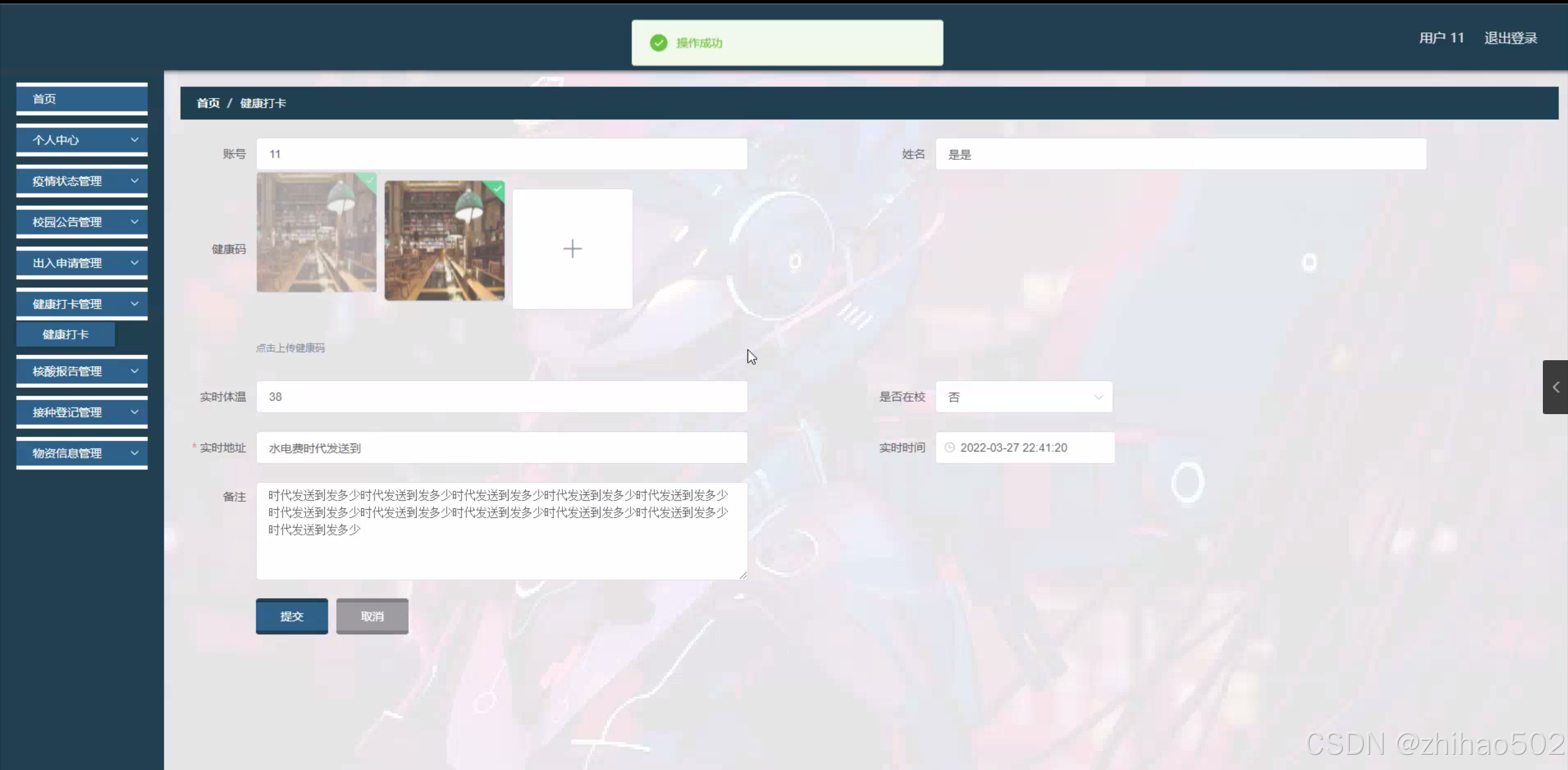Expand the 个人中心 menu
The width and height of the screenshot is (1568, 770).
(x=81, y=140)
